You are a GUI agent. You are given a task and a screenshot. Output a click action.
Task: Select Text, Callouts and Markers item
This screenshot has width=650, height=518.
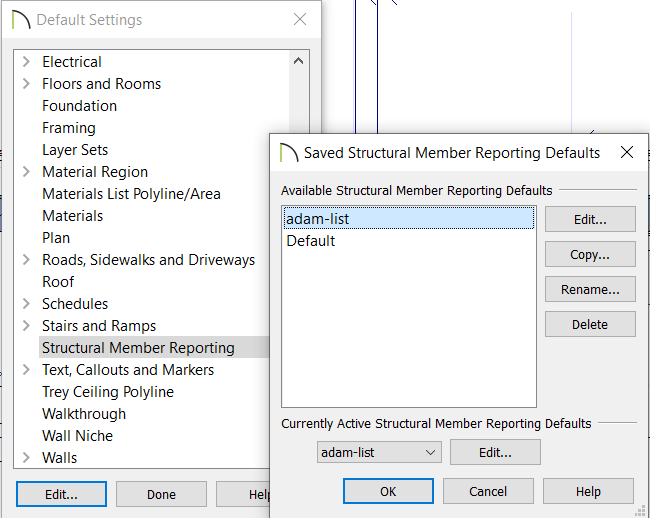tap(128, 370)
